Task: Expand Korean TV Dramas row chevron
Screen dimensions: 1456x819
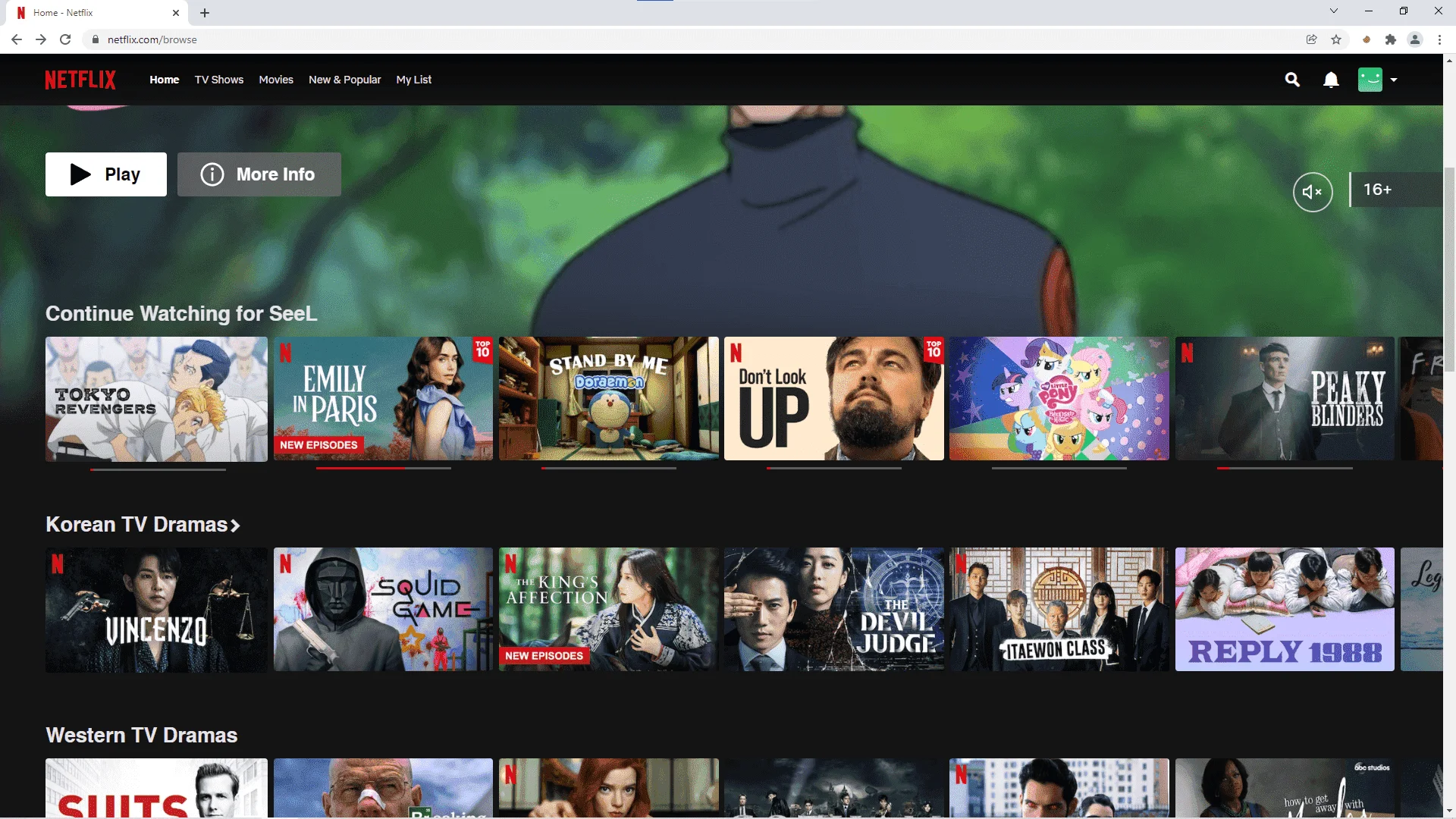Action: point(235,526)
